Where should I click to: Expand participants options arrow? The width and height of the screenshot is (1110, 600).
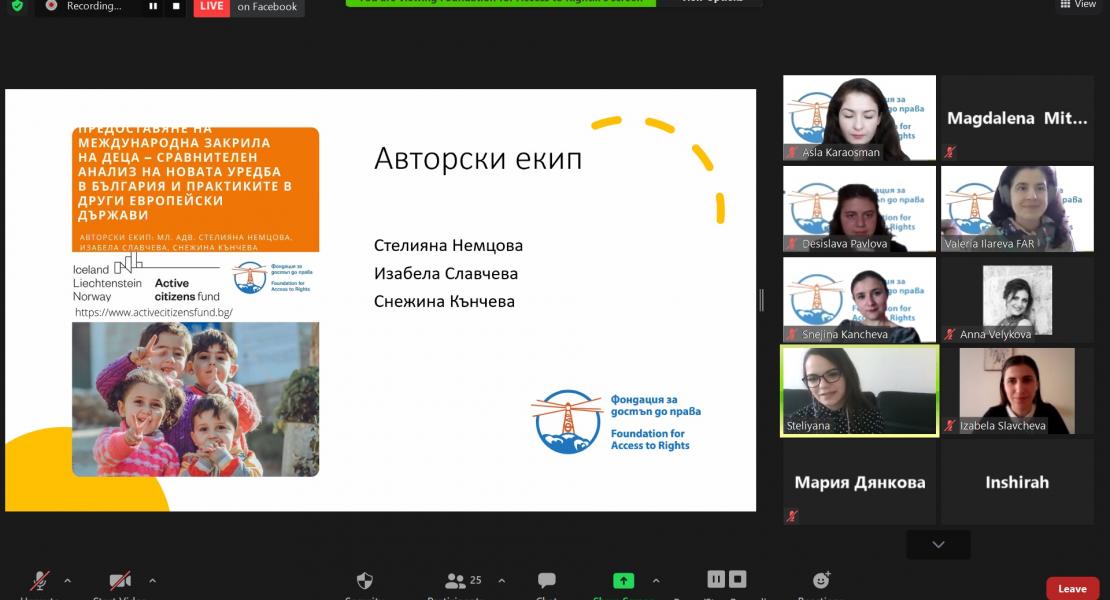click(x=502, y=581)
